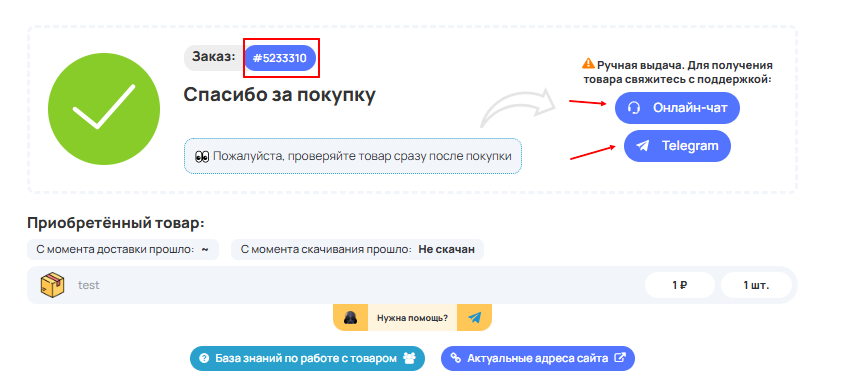Click the headset icon in Онлайн-чат button

pyautogui.click(x=634, y=108)
